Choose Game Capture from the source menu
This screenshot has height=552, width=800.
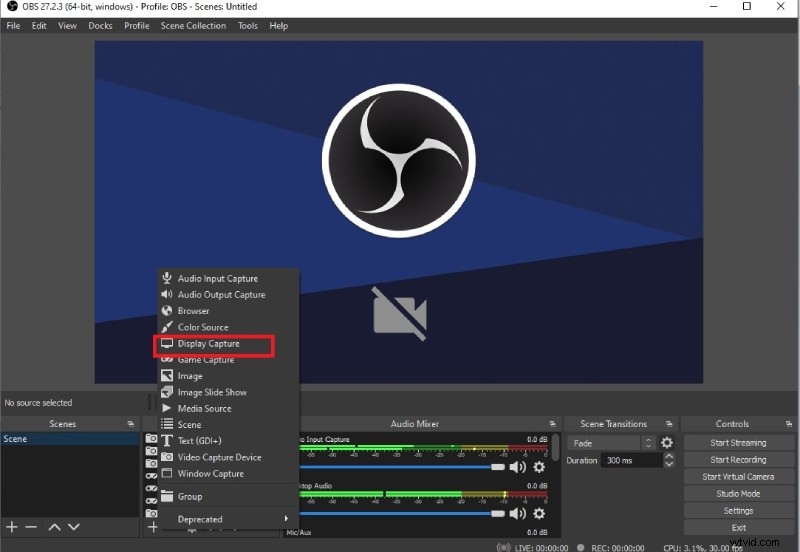tap(228, 360)
